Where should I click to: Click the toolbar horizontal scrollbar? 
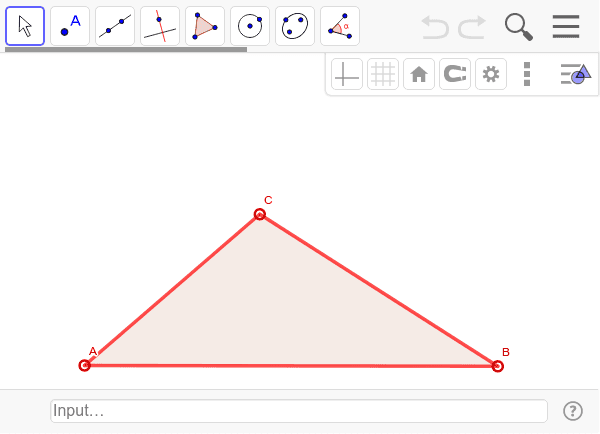click(x=126, y=49)
